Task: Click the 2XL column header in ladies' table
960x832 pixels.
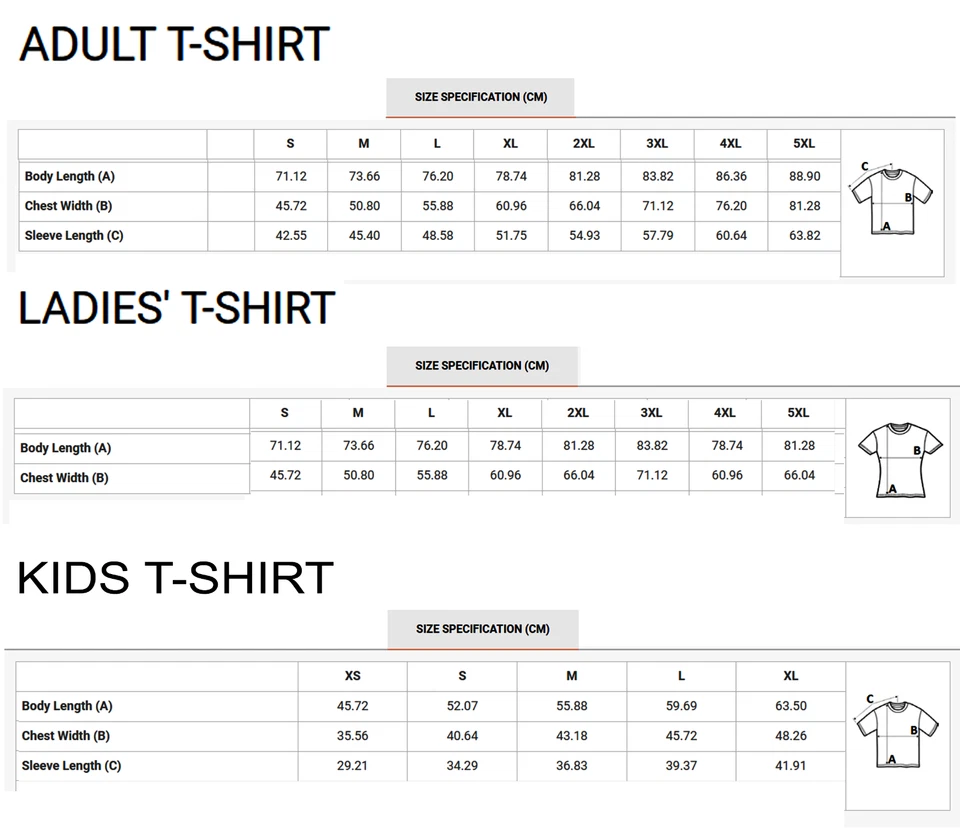Action: pyautogui.click(x=578, y=413)
